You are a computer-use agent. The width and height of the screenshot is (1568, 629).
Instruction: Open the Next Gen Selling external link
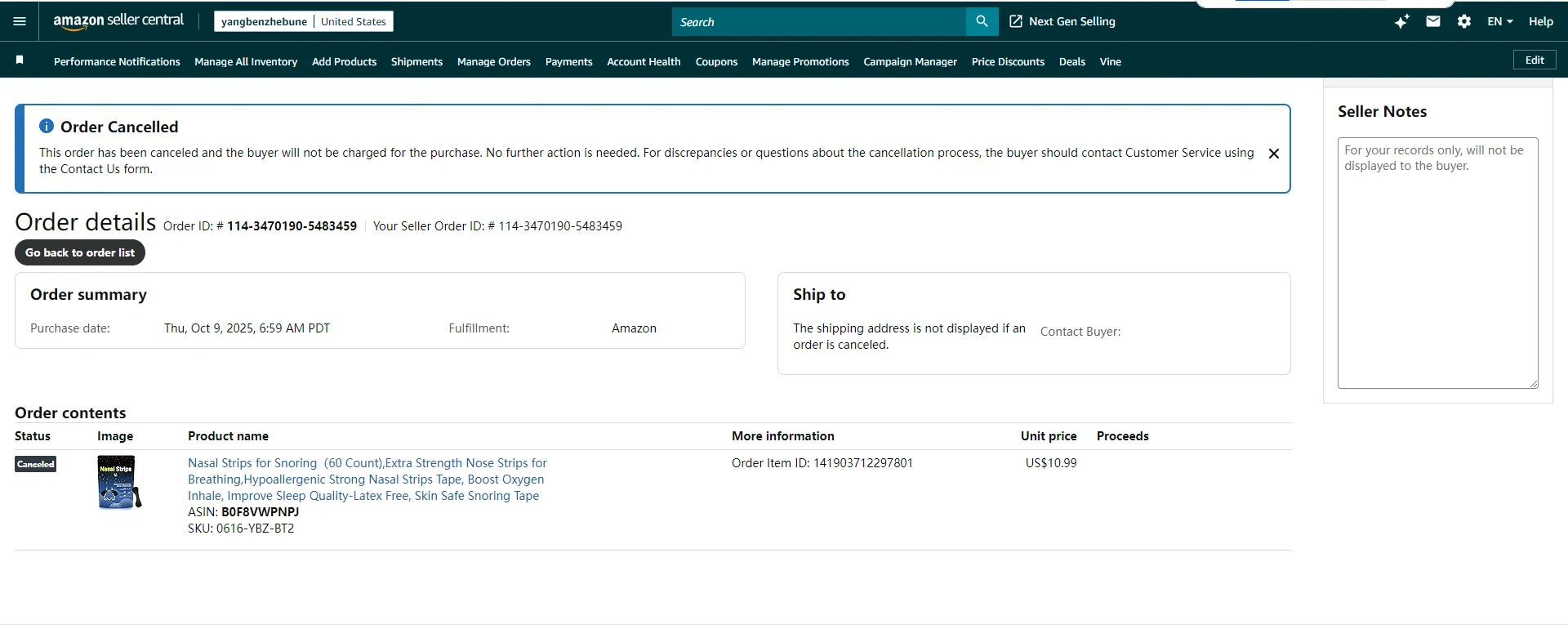point(1062,21)
